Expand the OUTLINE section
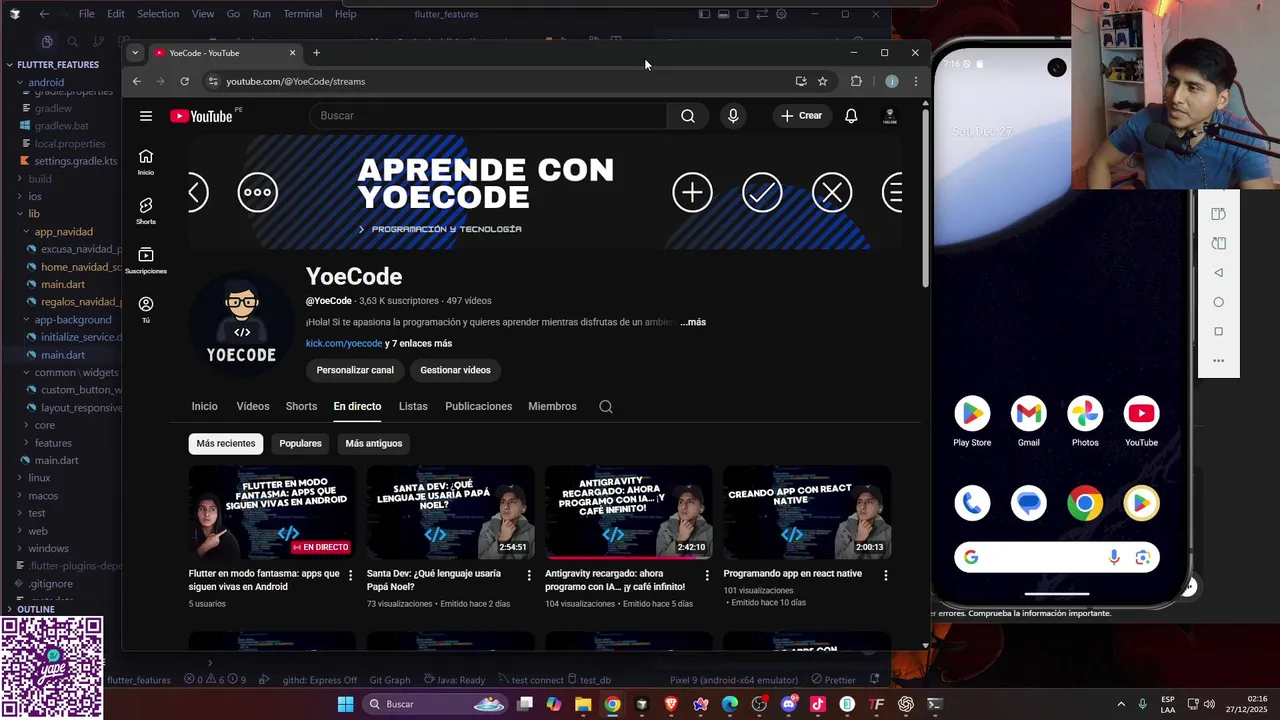 coord(36,609)
